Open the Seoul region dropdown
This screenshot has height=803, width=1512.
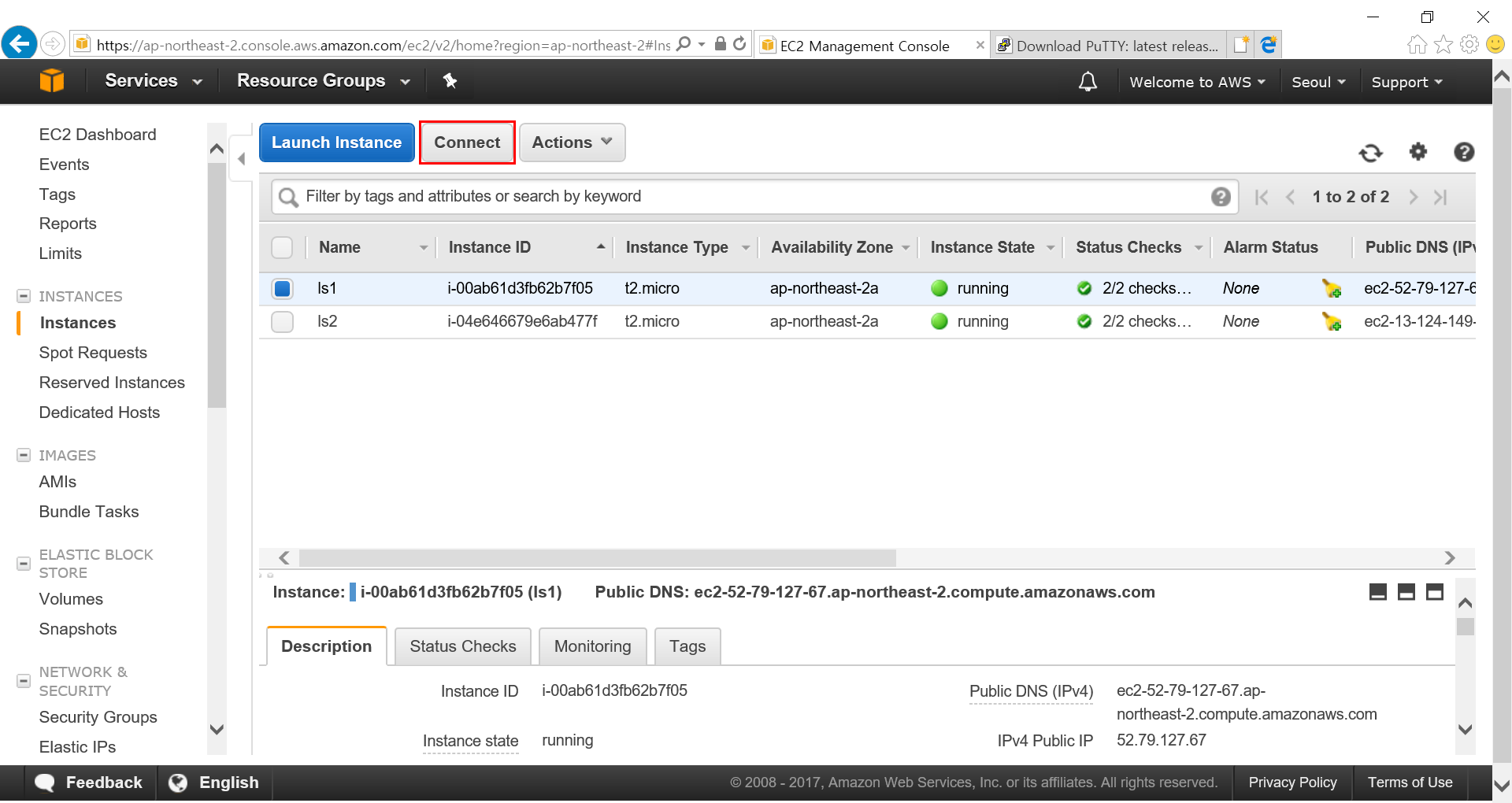1318,82
